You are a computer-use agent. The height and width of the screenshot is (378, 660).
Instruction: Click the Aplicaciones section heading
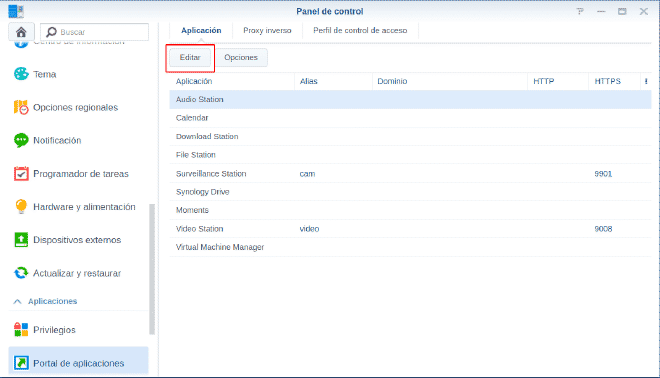[x=53, y=301]
